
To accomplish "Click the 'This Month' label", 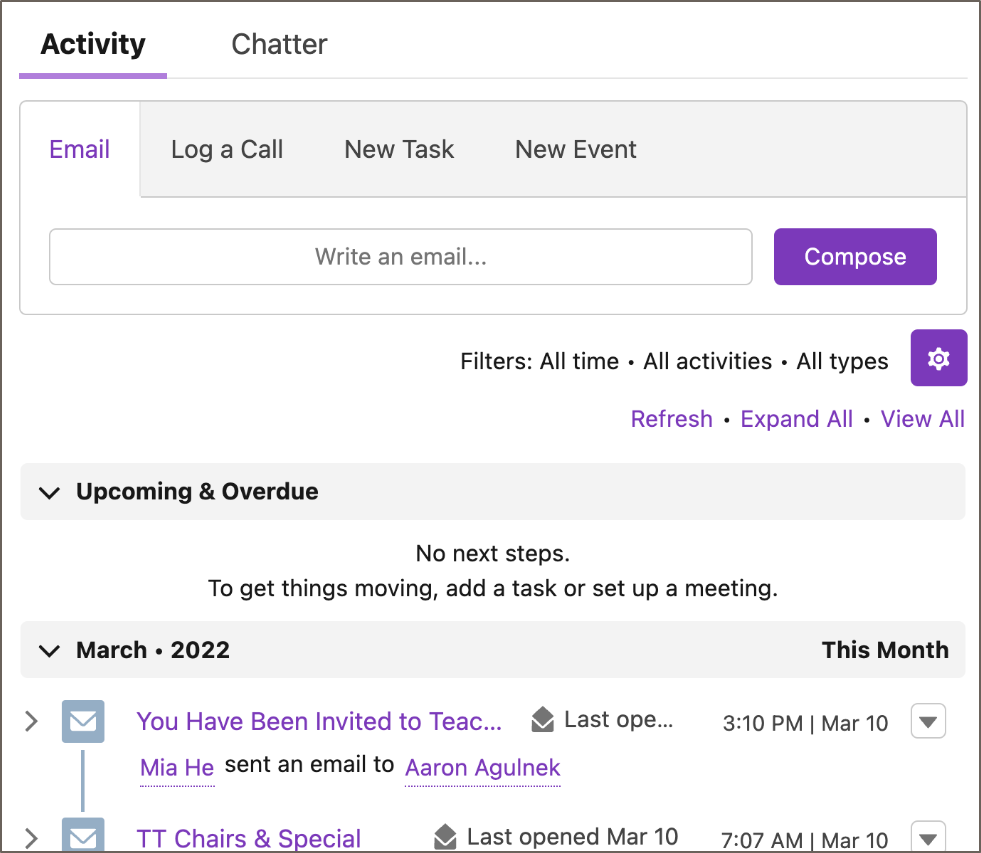I will (x=885, y=650).
